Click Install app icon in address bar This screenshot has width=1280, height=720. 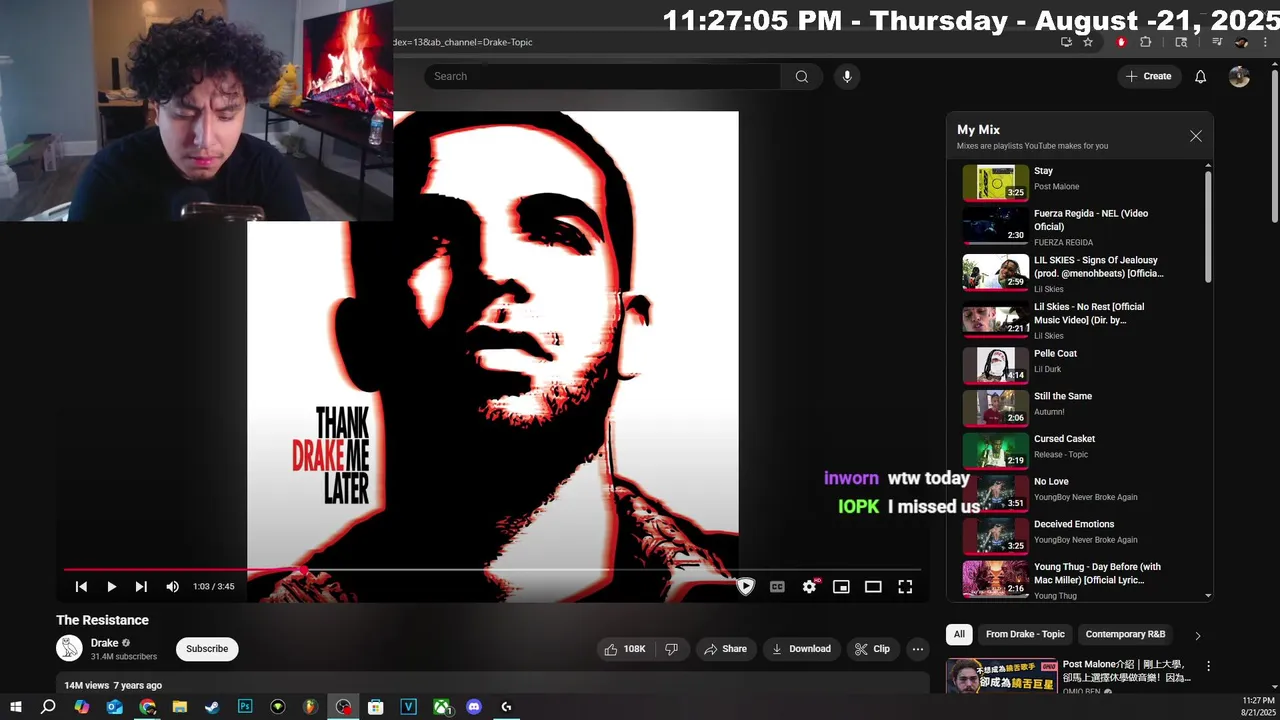pyautogui.click(x=1066, y=42)
